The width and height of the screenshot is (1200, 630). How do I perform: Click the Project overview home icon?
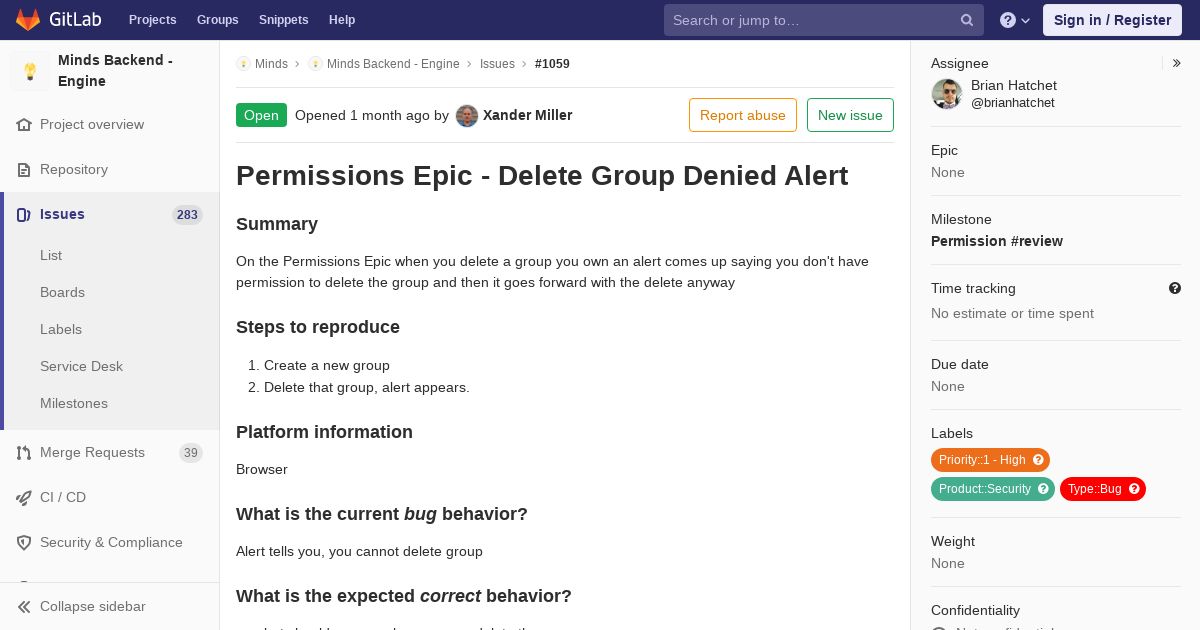[x=24, y=125]
